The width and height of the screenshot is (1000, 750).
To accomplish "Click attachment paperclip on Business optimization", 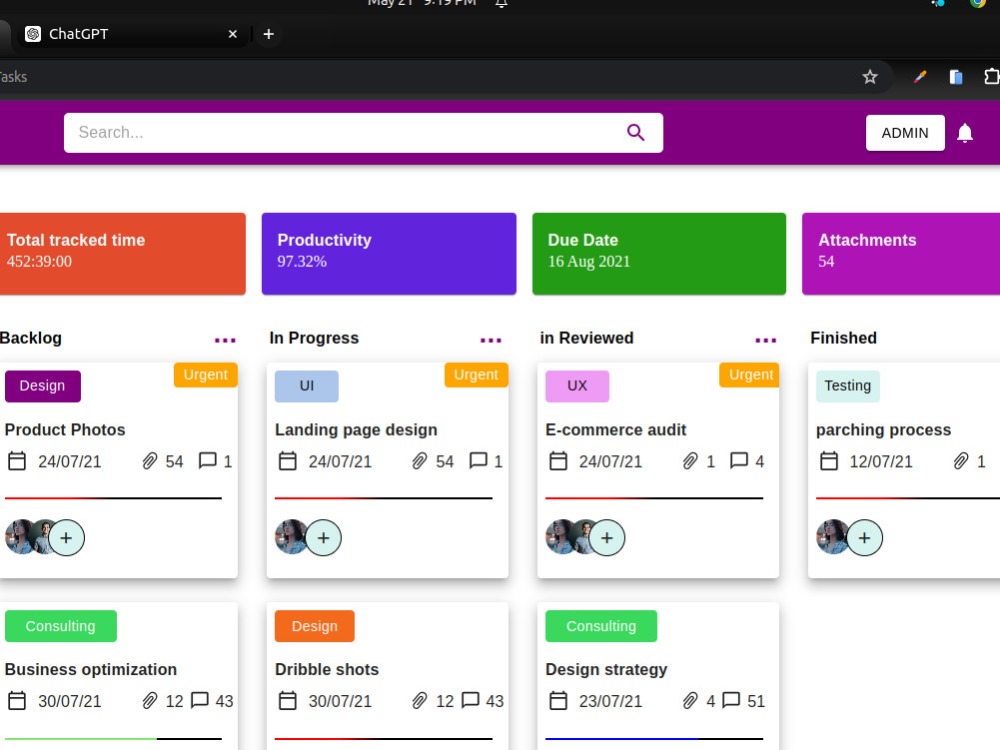I will point(149,701).
